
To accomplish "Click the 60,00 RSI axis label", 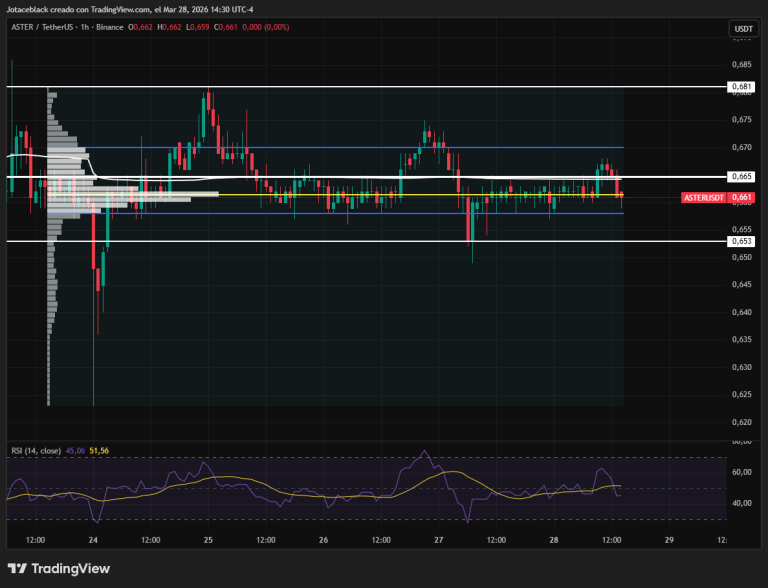I will point(741,472).
